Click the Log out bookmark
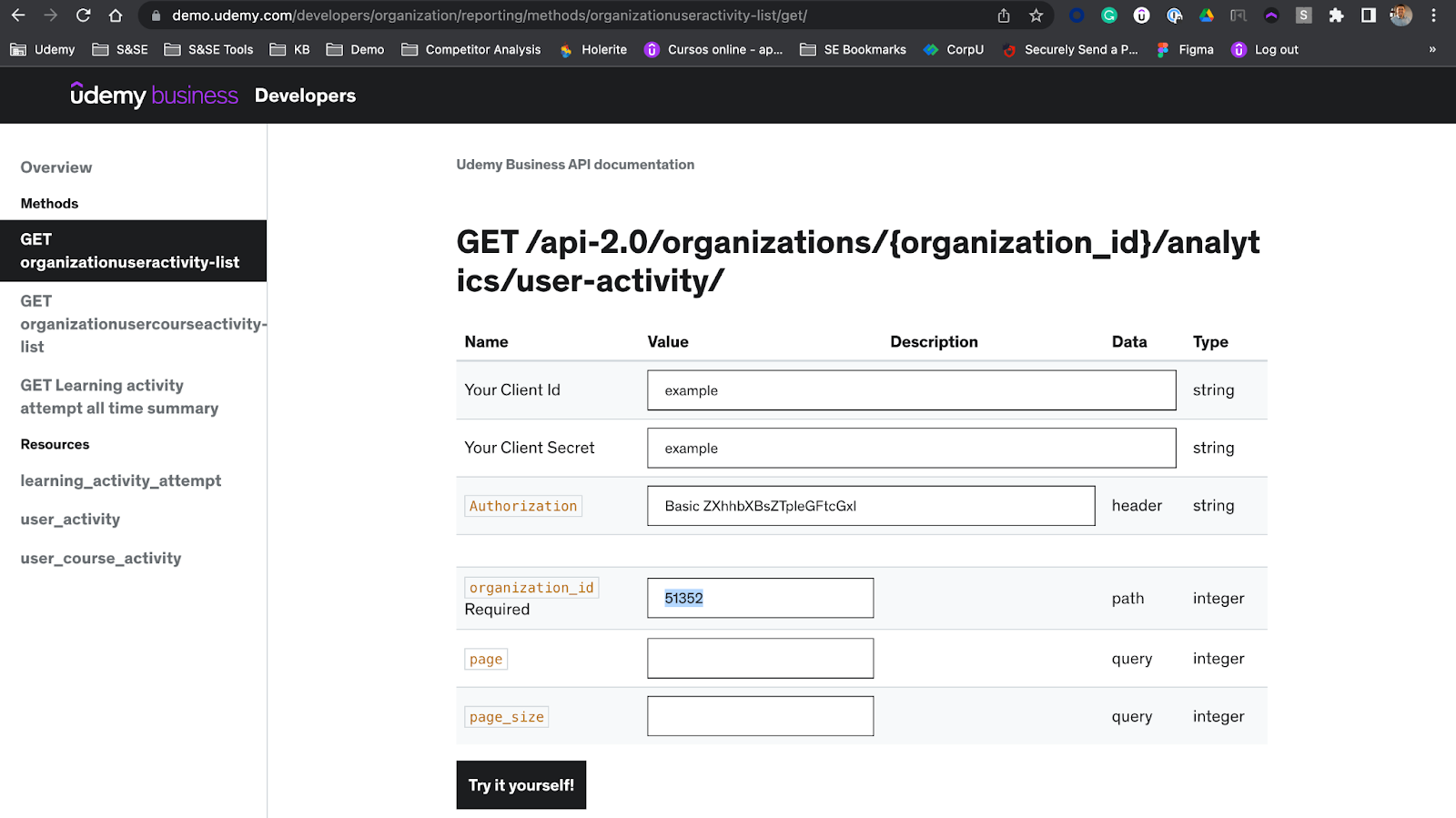The width and height of the screenshot is (1456, 818). (x=1265, y=50)
